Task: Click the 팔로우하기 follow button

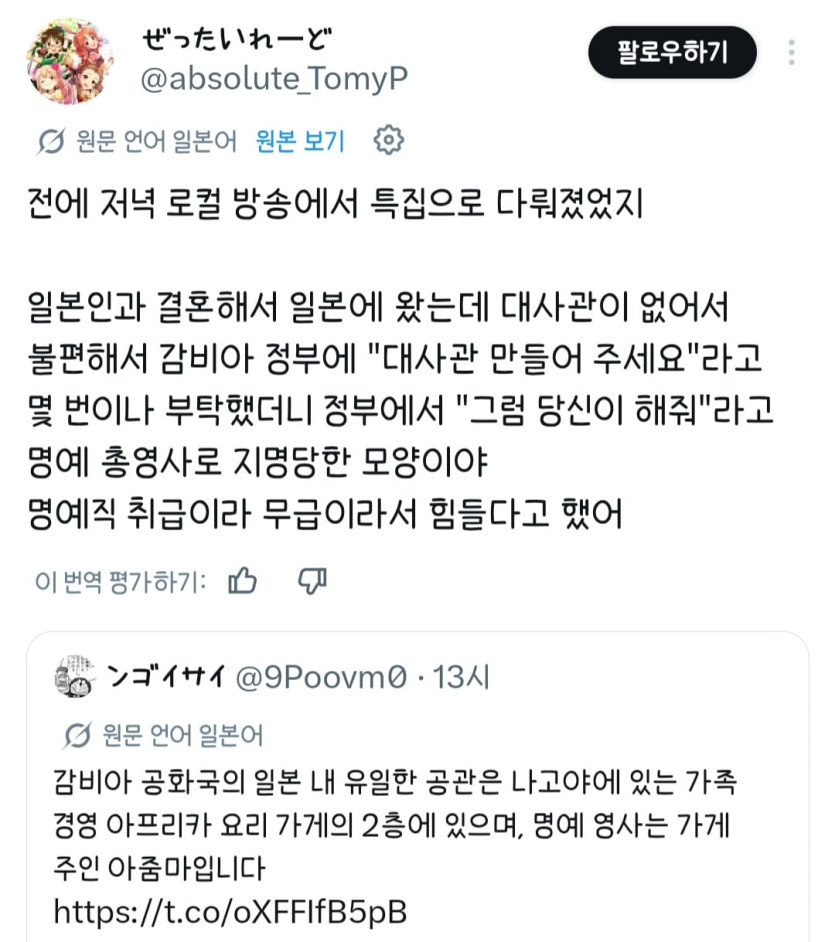Action: pos(672,52)
